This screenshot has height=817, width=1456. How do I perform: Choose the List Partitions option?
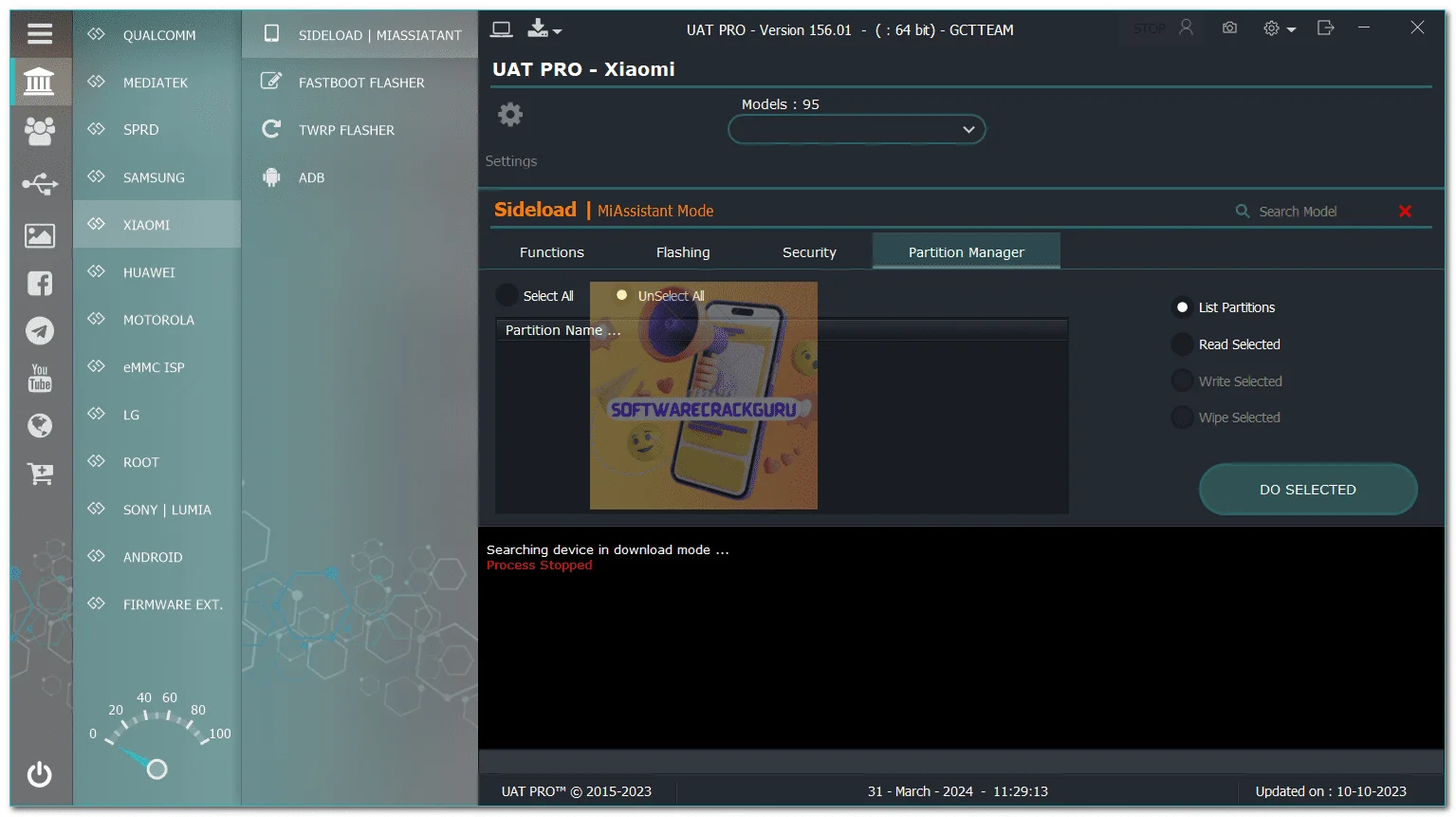tap(1226, 307)
